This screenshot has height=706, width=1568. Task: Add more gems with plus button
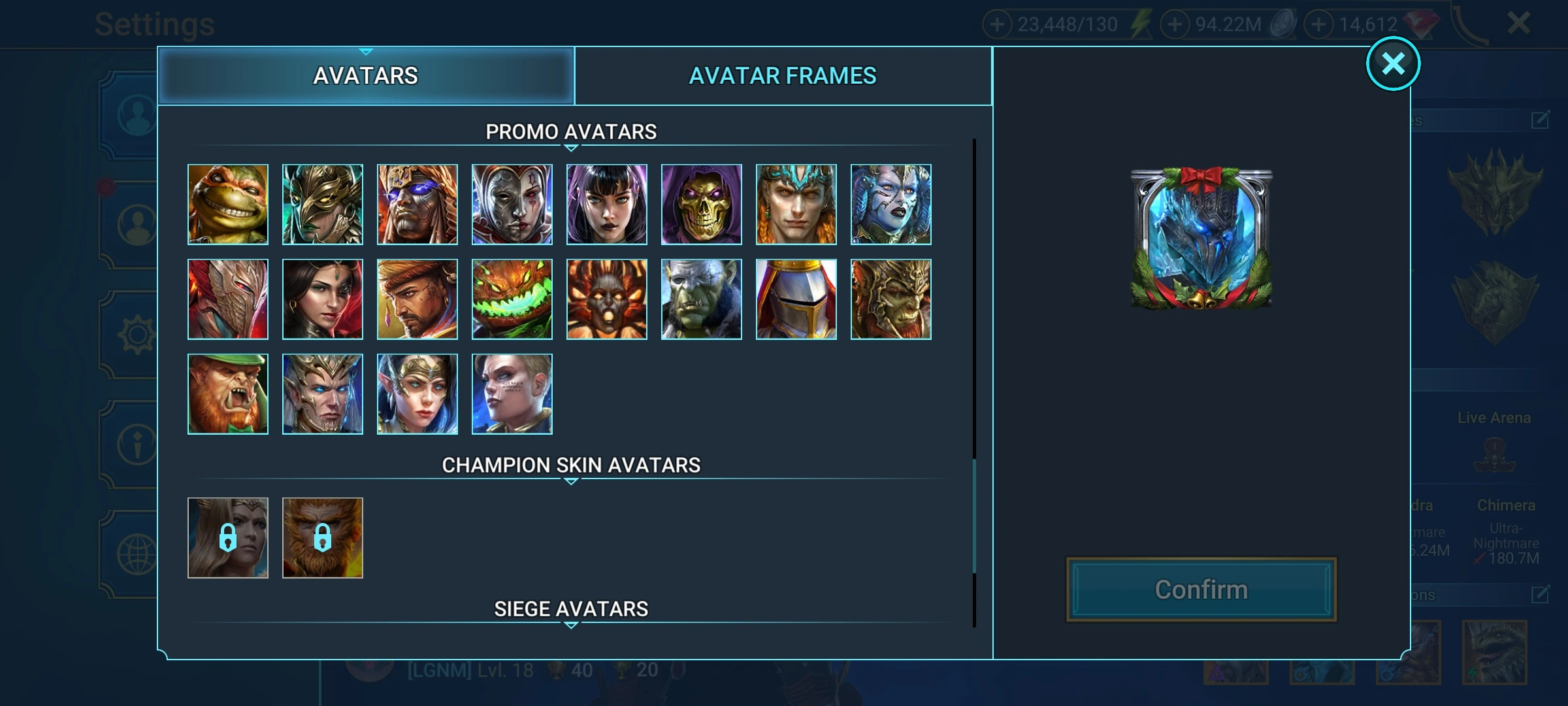[1318, 25]
